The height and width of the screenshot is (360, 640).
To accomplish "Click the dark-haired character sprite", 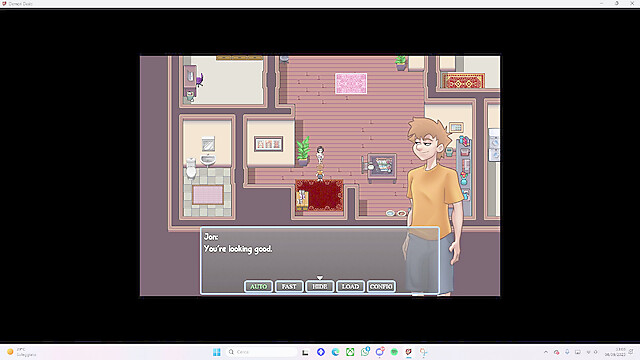I will point(320,154).
